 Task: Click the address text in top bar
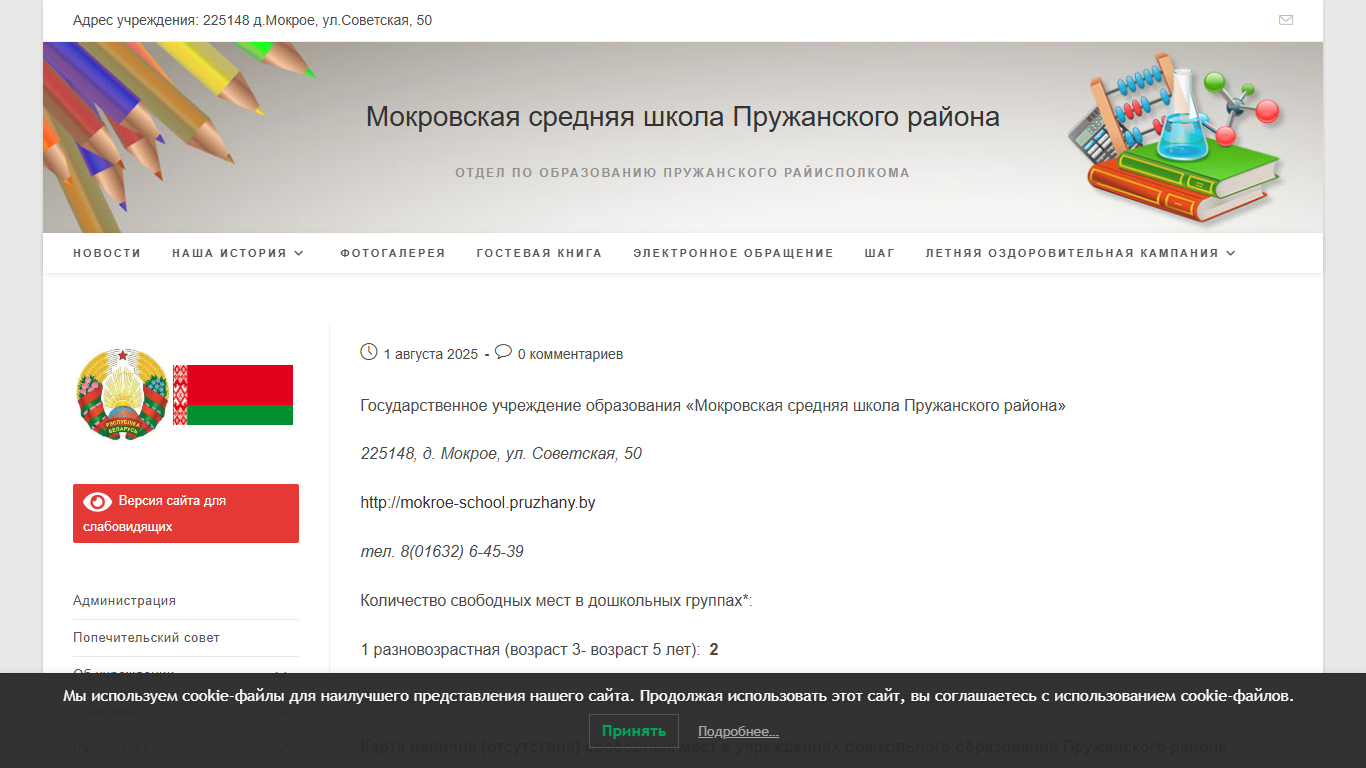point(252,20)
